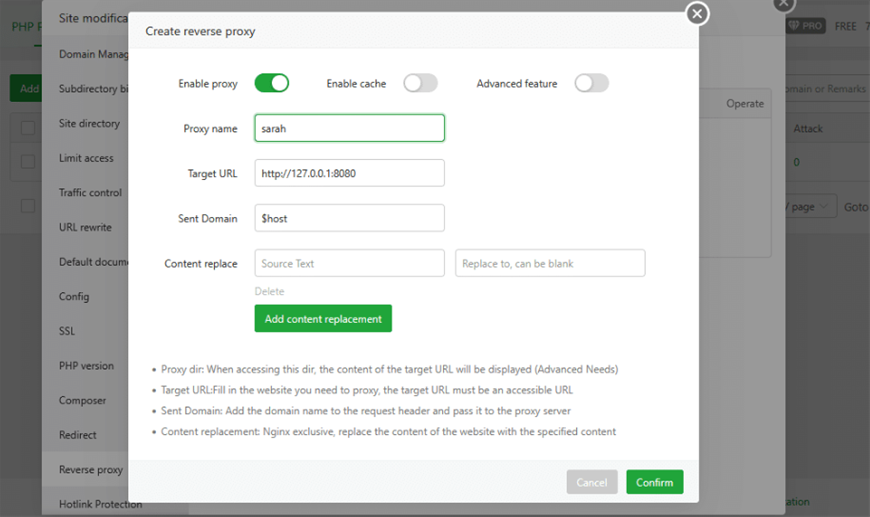
Task: Turn off the Enable proxy switch
Action: [271, 83]
